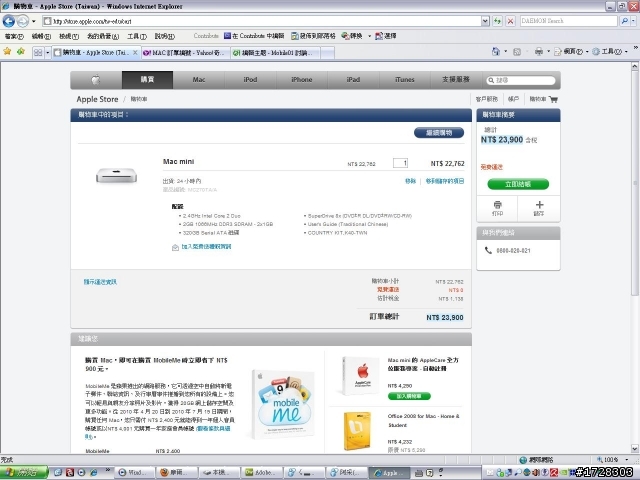Open the Quick Tabs dropdown arrow
Viewport: 640px width, 480px height.
click(47, 53)
